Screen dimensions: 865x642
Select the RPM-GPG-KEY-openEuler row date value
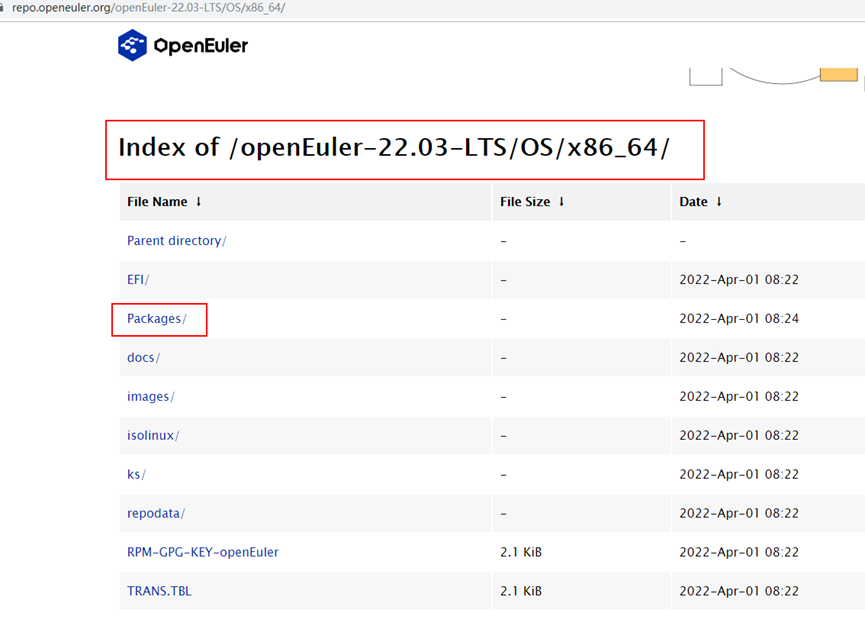[x=739, y=552]
